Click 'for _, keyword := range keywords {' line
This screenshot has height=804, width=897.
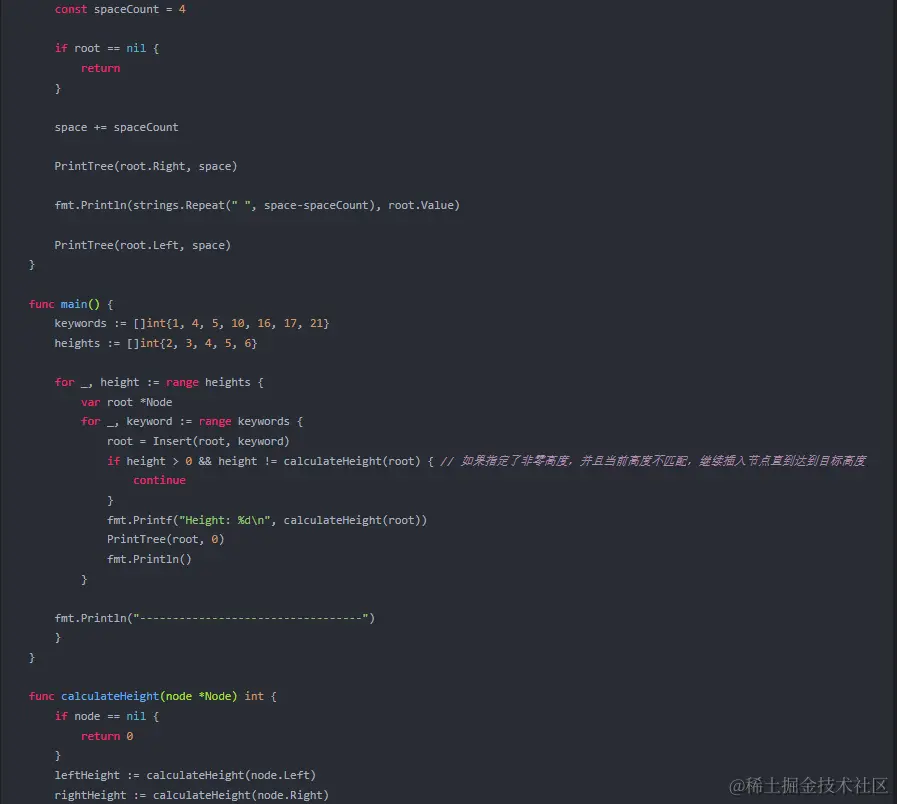click(192, 421)
